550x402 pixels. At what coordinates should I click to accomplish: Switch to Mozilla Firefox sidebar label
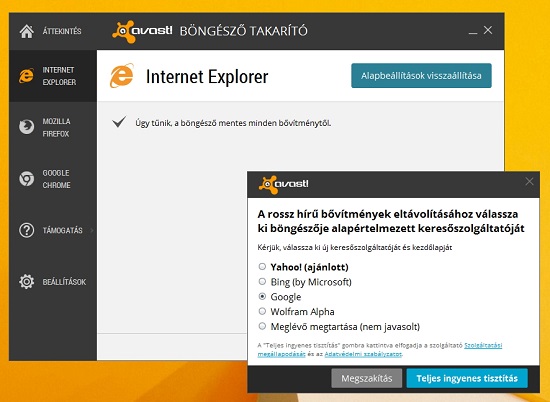click(x=56, y=127)
